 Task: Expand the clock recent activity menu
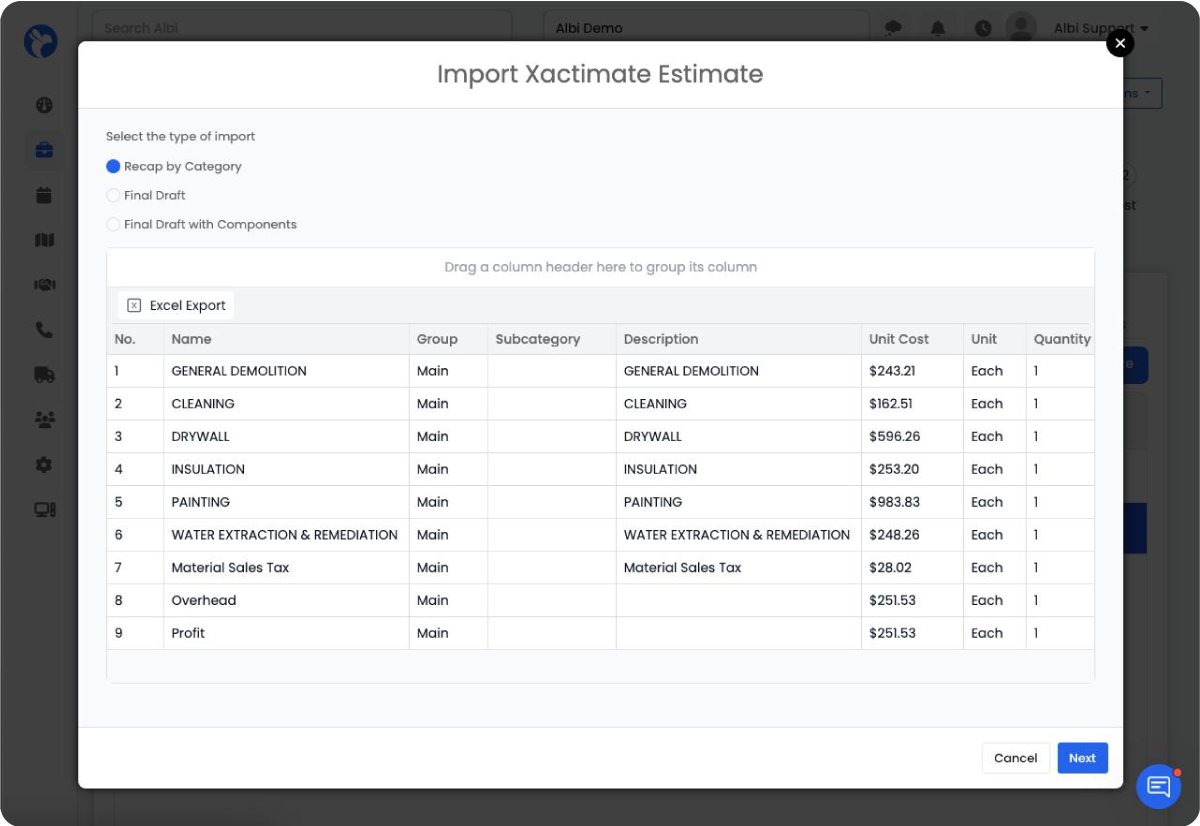click(x=982, y=28)
